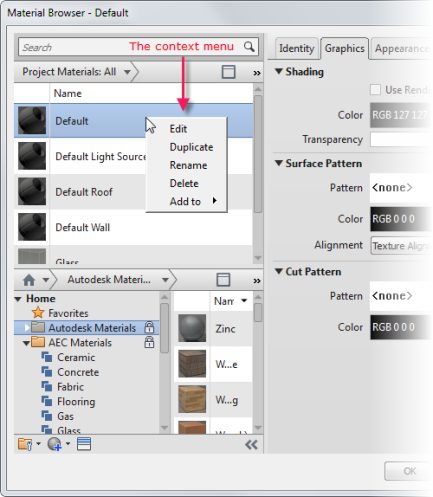Open project materials overflow chevrons
This screenshot has width=433, height=497.
tap(256, 73)
